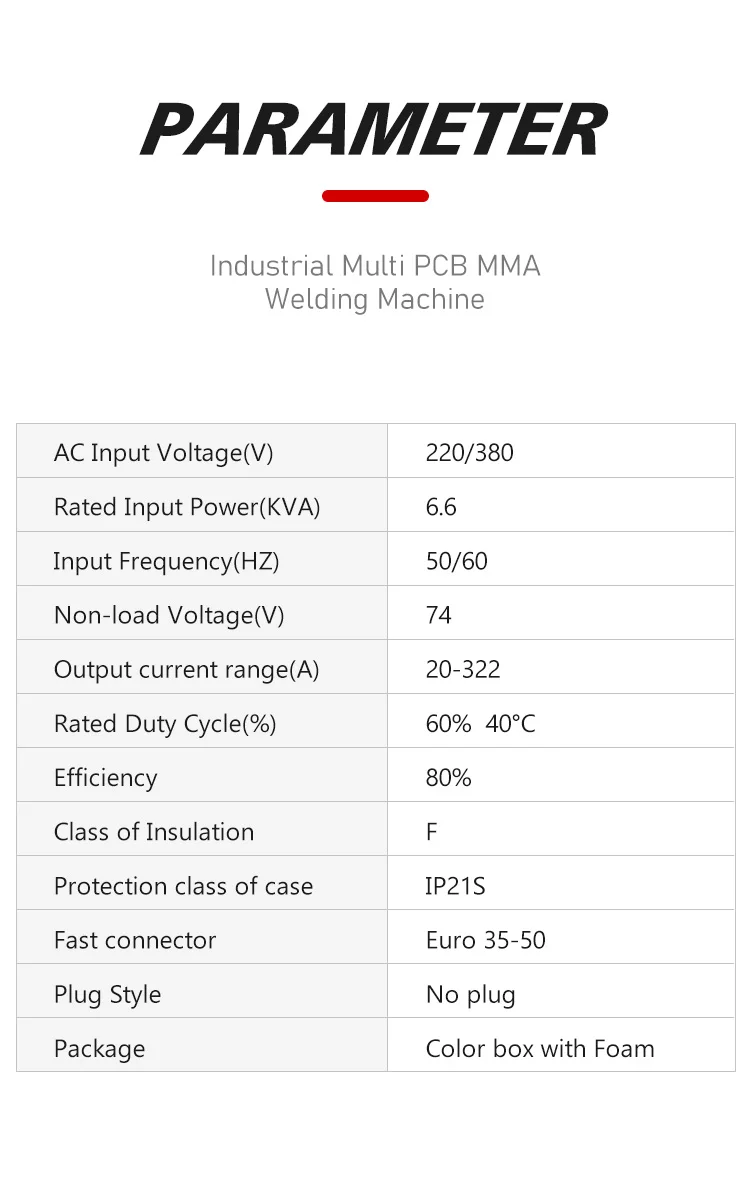Select the AC Input Voltage(V) label

point(163,453)
